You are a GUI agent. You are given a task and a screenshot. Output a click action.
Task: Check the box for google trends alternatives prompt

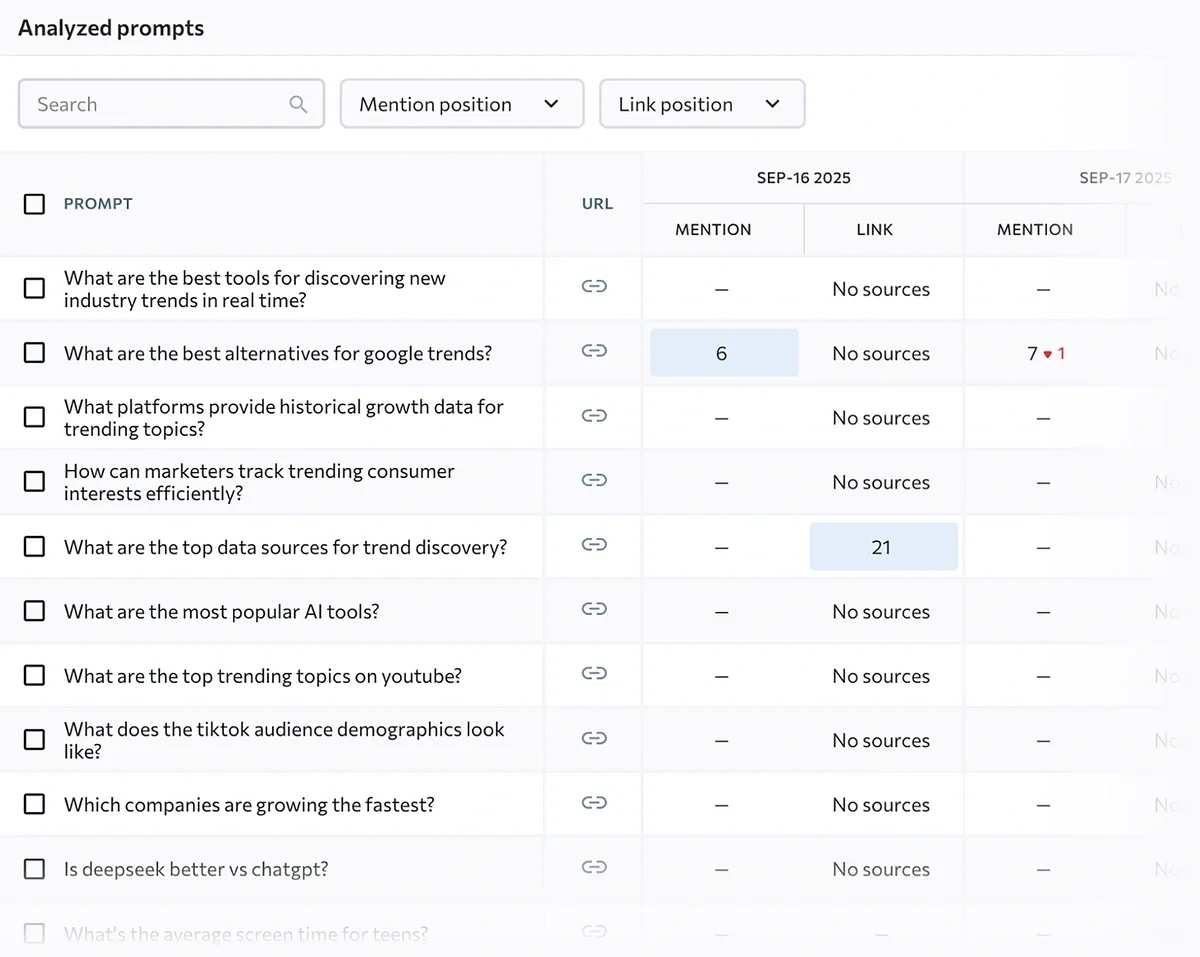[34, 353]
